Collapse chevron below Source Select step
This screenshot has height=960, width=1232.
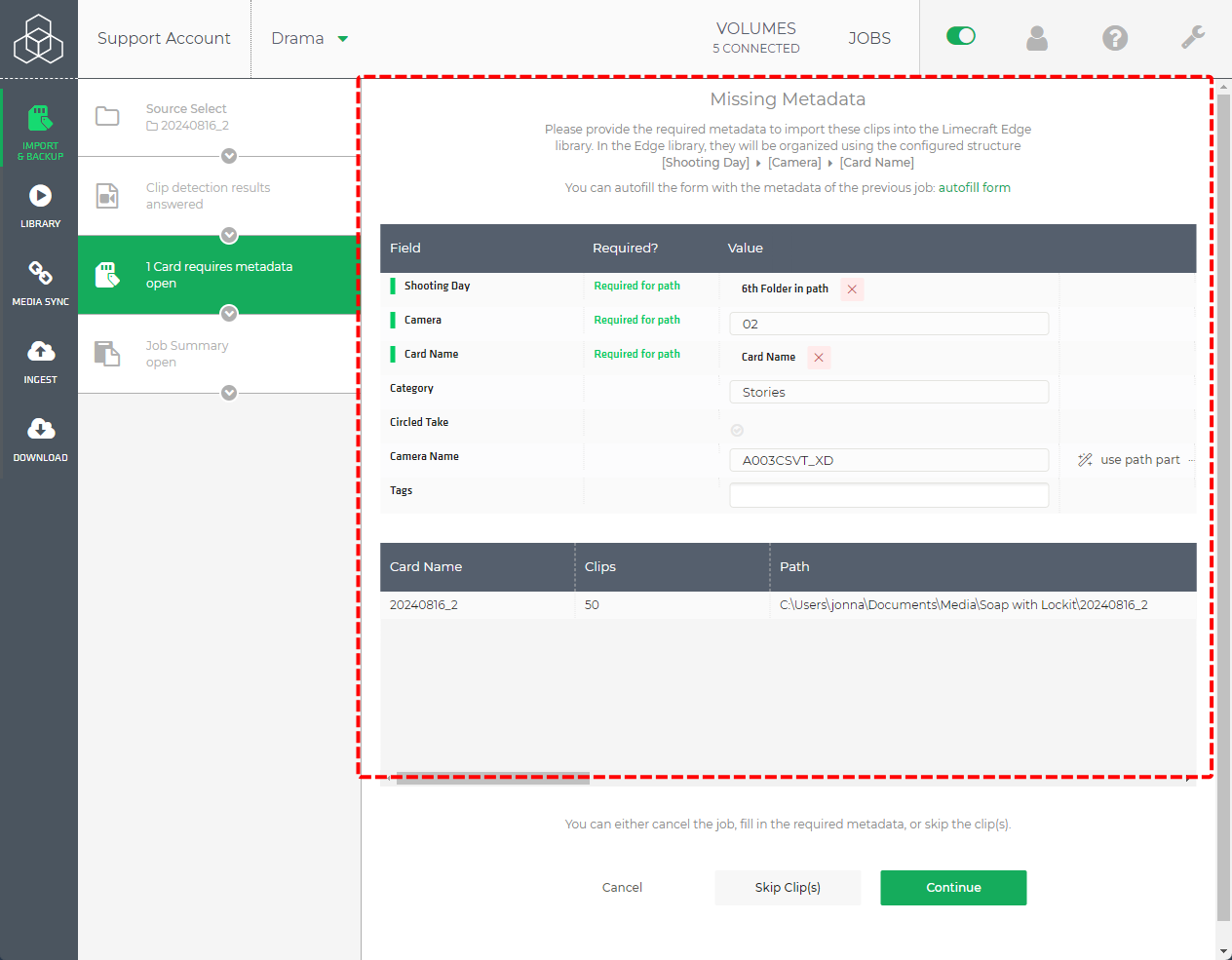pos(229,156)
